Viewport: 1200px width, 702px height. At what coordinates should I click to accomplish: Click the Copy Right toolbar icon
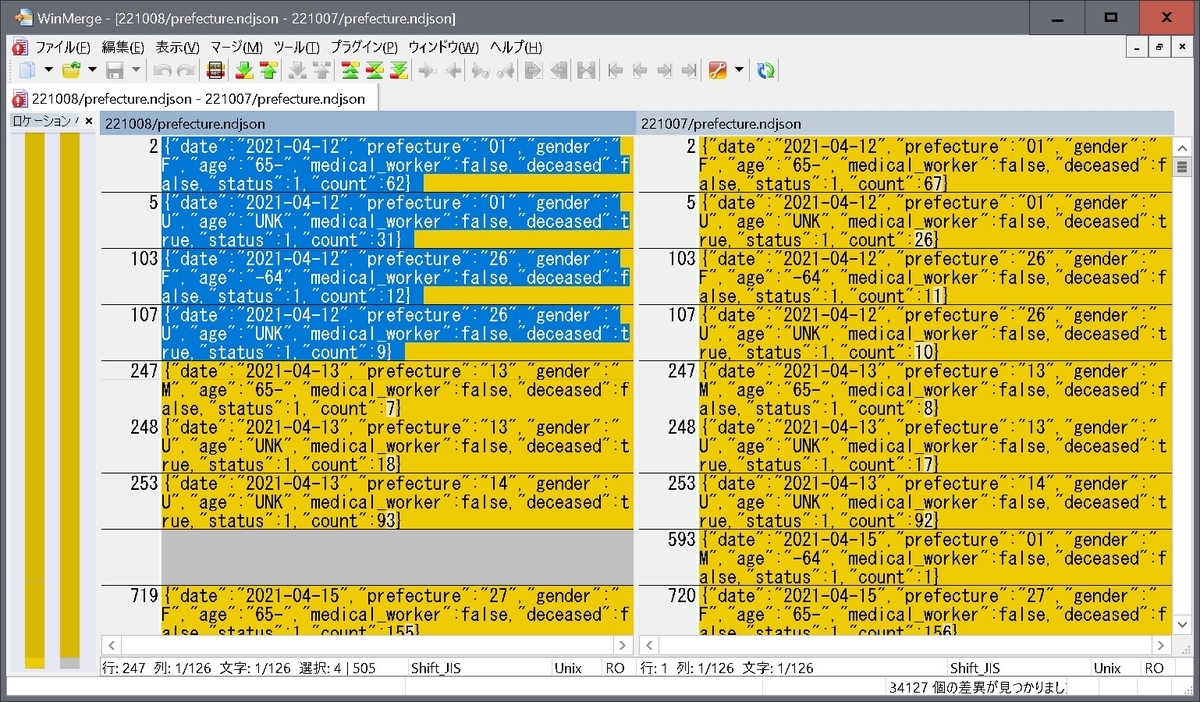tap(428, 70)
